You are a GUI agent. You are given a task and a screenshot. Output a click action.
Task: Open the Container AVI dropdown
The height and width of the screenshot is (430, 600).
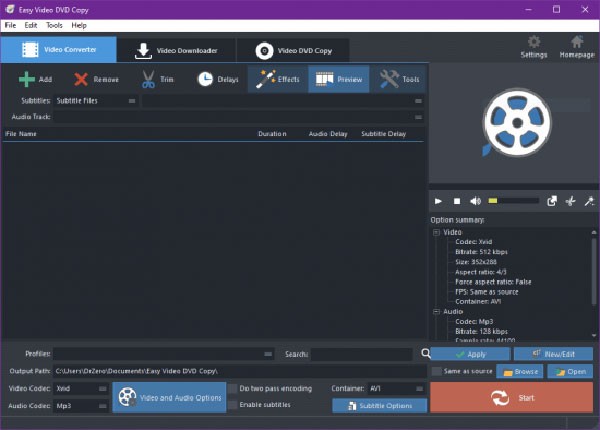(x=396, y=389)
